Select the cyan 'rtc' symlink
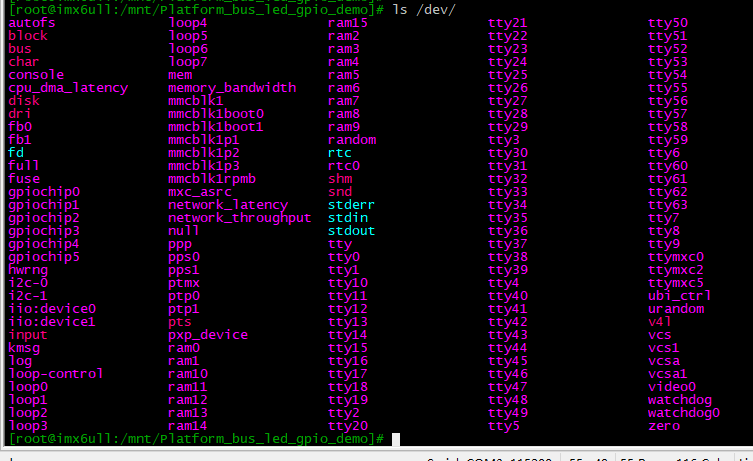The height and width of the screenshot is (461, 753). tap(340, 153)
